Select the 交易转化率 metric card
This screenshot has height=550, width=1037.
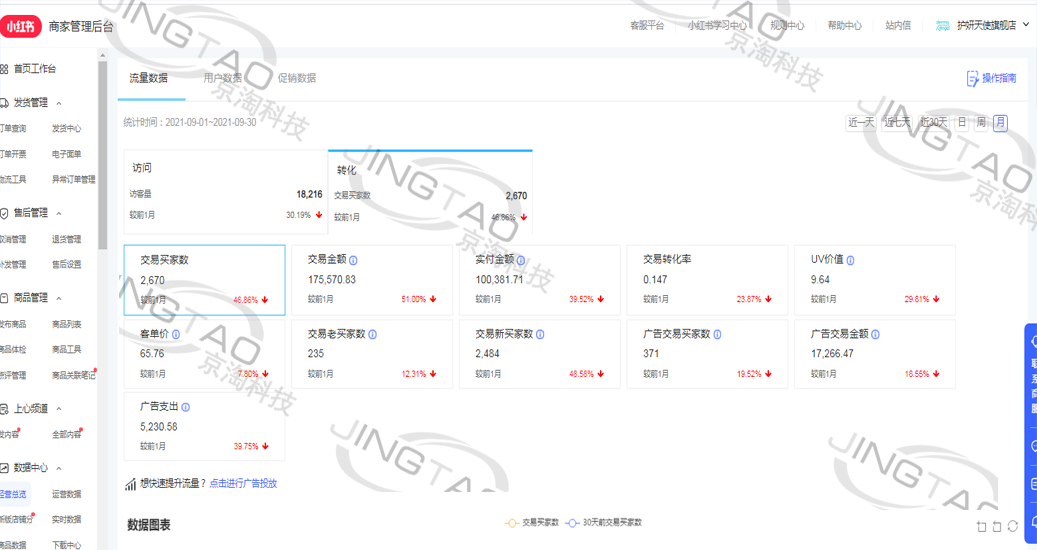[x=707, y=280]
